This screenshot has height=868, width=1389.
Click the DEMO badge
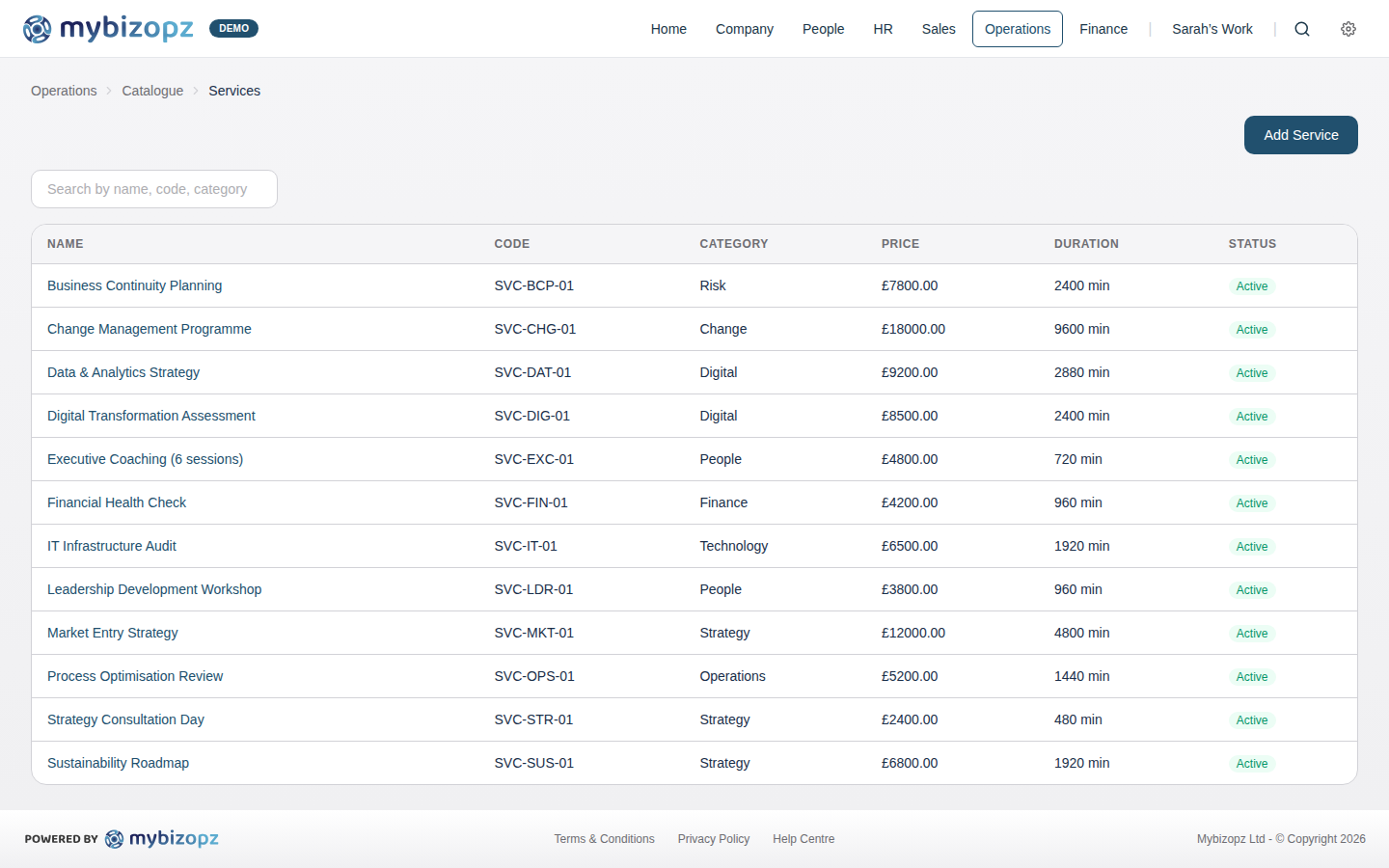click(x=233, y=29)
